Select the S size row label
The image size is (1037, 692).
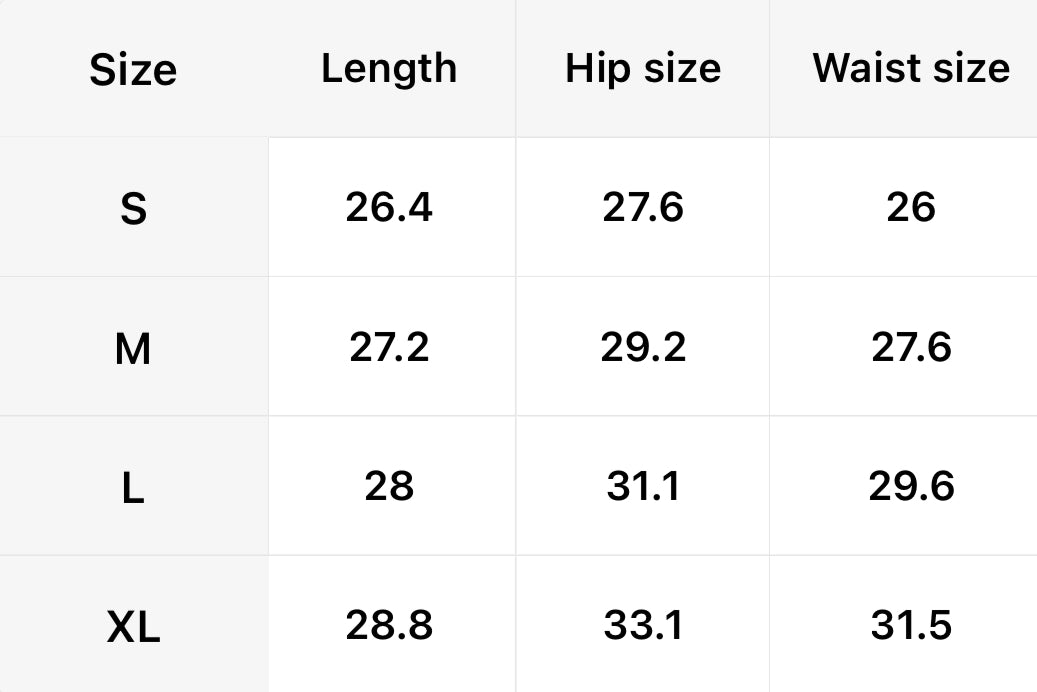pyautogui.click(x=133, y=209)
